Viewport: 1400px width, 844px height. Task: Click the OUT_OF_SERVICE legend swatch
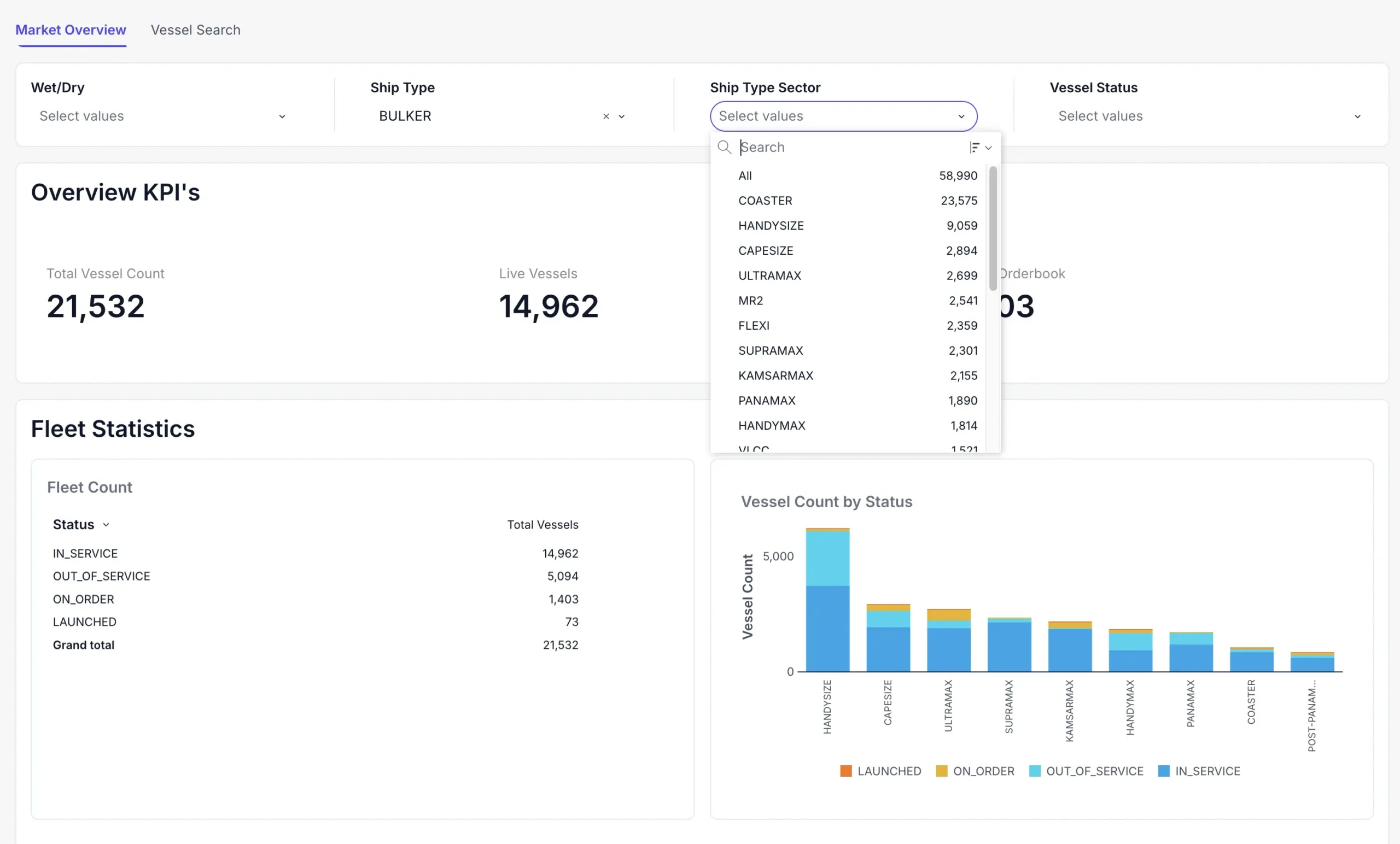(1035, 771)
